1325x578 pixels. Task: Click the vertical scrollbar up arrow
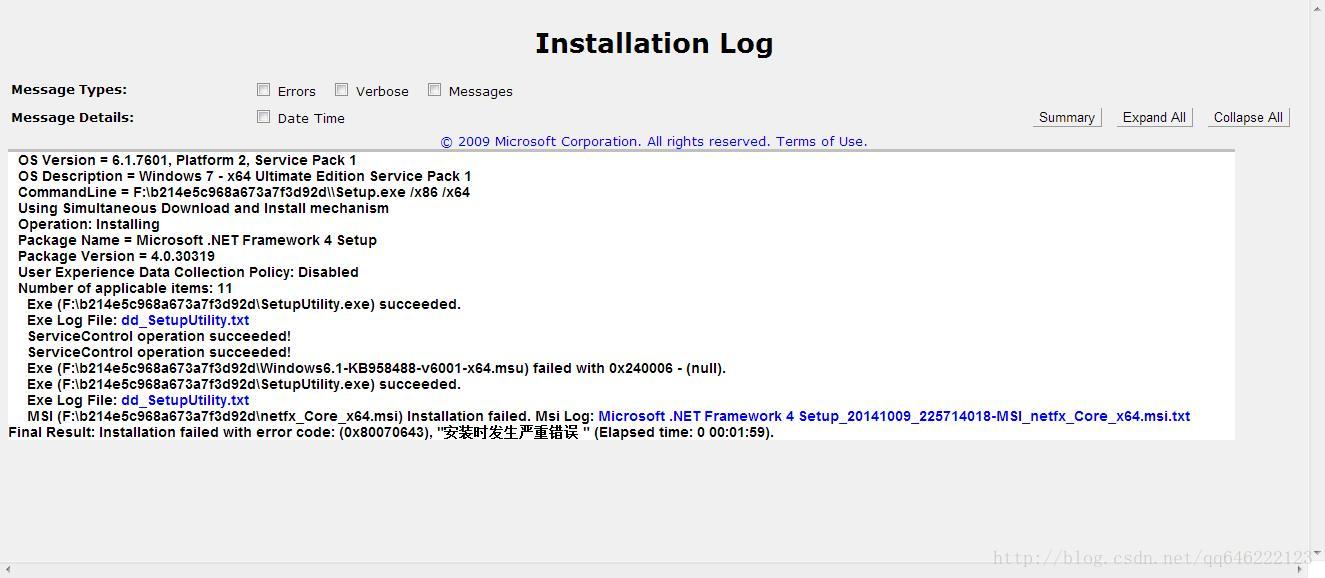pyautogui.click(x=1317, y=8)
